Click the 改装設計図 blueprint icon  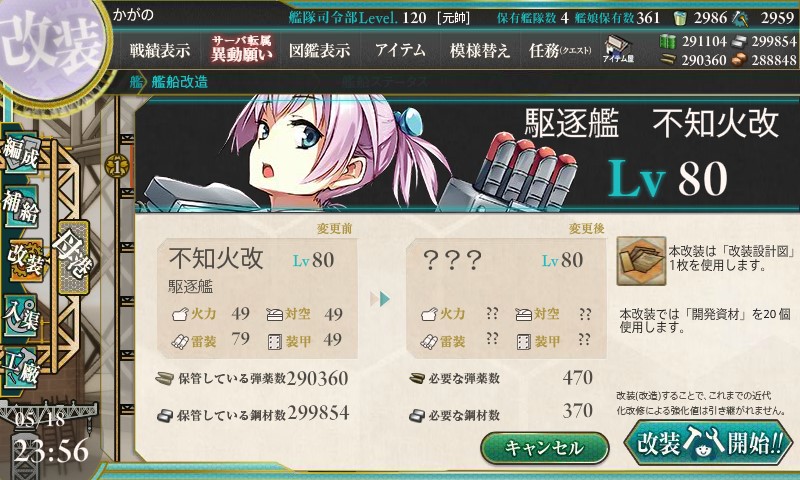tap(641, 261)
